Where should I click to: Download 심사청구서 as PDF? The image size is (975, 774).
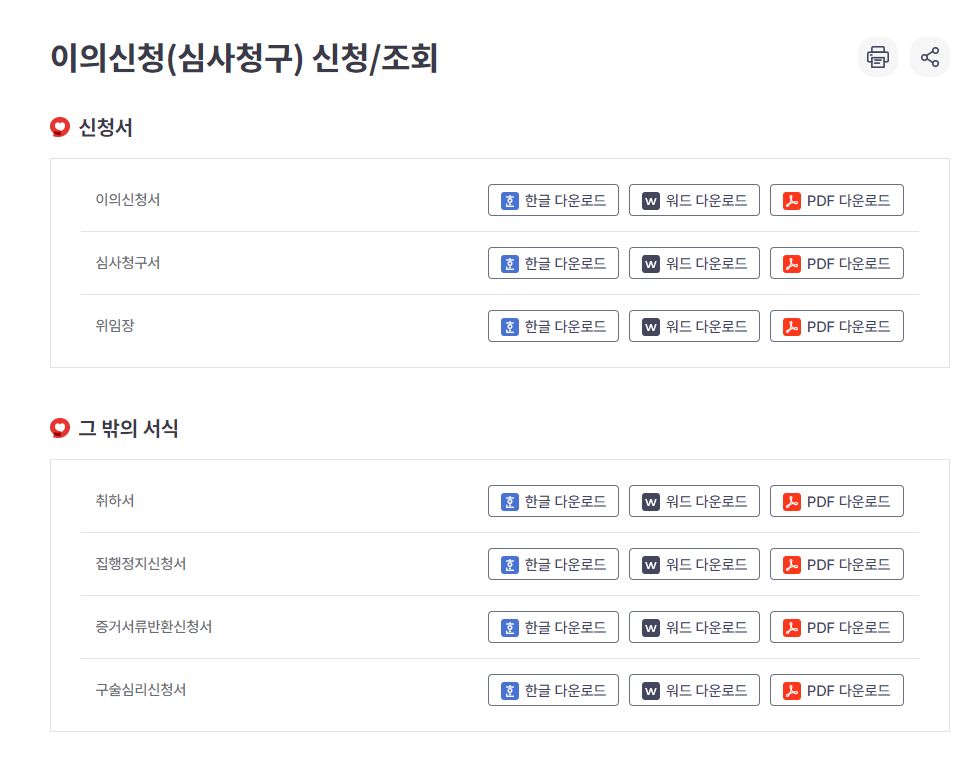pyautogui.click(x=837, y=263)
